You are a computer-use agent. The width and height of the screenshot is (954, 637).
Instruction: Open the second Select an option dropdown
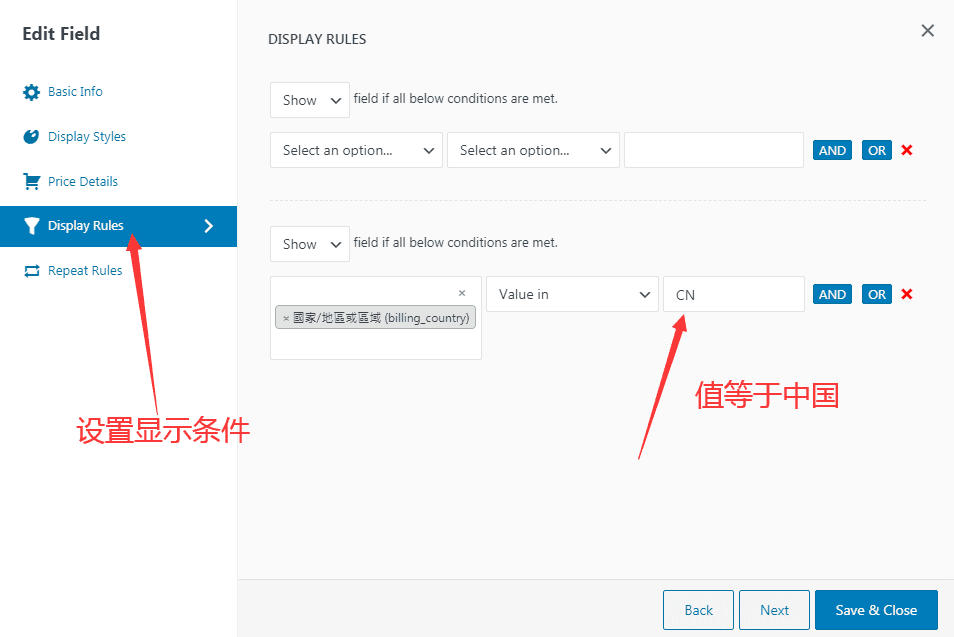(x=532, y=149)
